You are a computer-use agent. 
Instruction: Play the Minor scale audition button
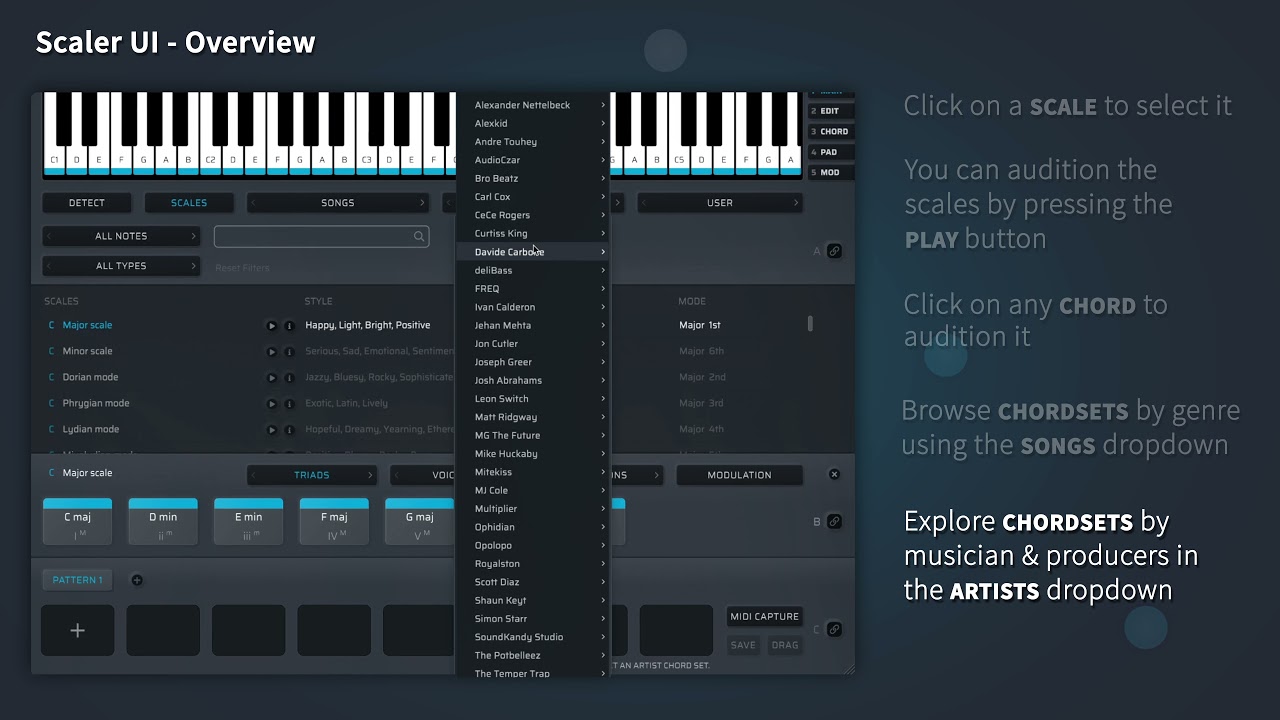tap(271, 351)
